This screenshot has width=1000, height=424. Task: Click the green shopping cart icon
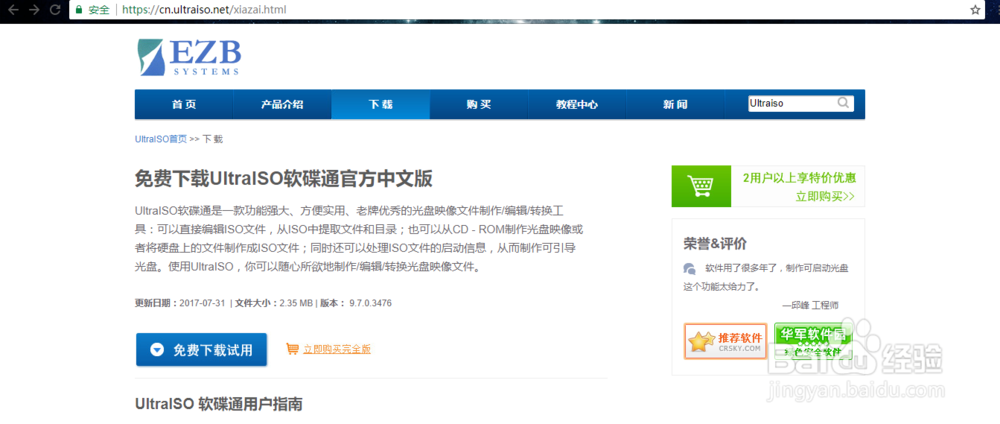(x=701, y=186)
